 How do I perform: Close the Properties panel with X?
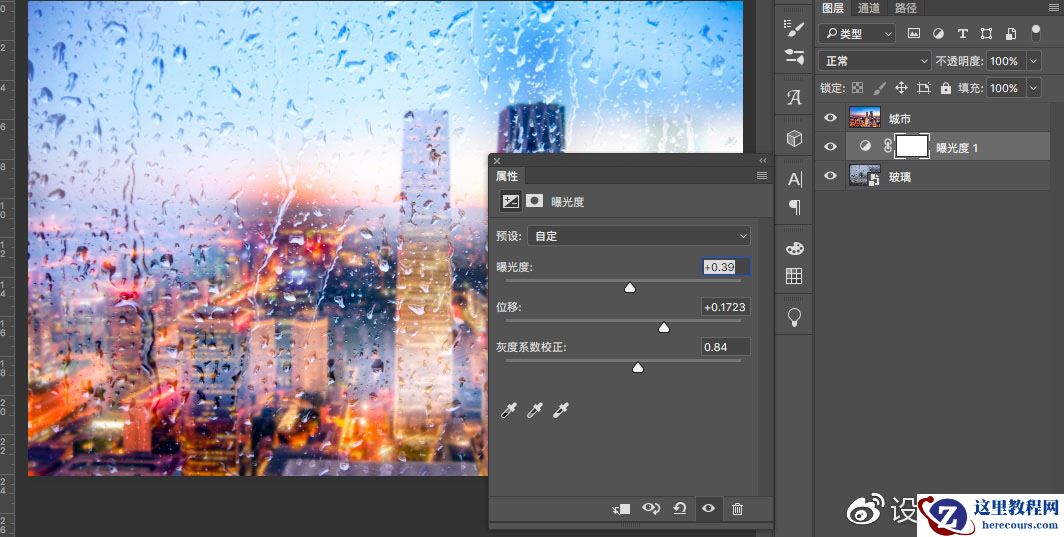click(x=497, y=161)
